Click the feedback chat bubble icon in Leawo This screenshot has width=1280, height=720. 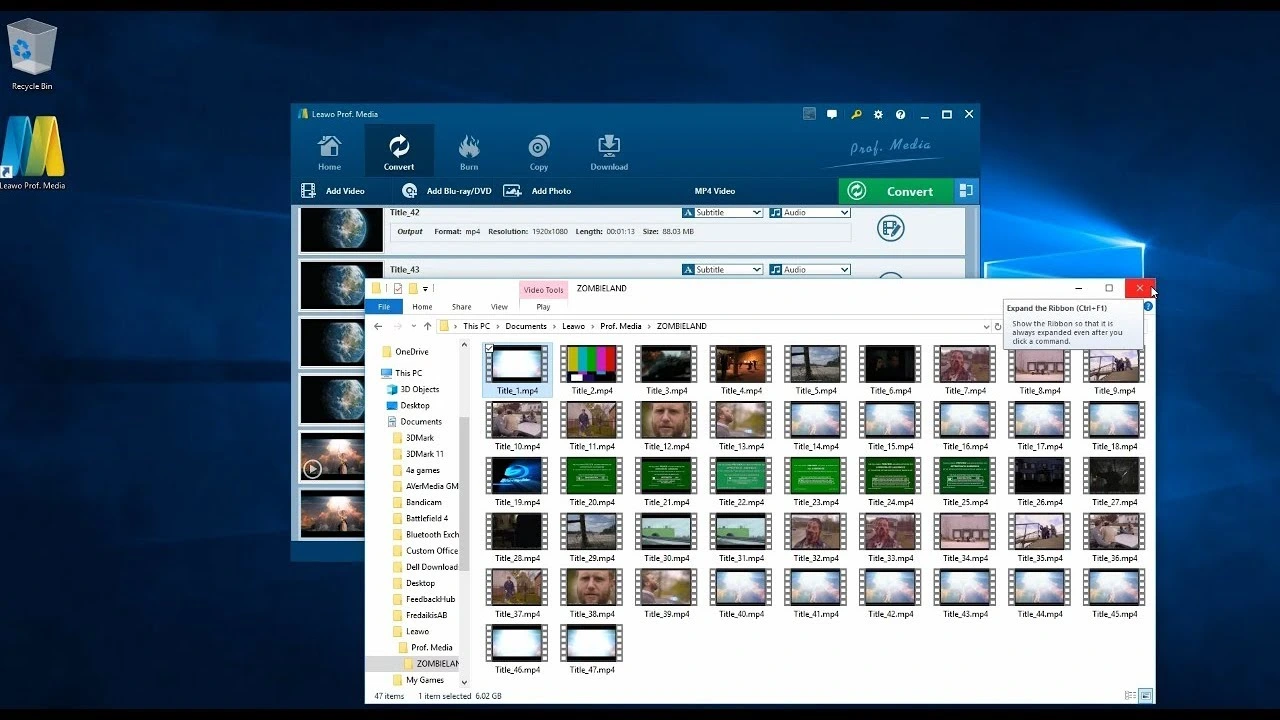click(x=832, y=115)
